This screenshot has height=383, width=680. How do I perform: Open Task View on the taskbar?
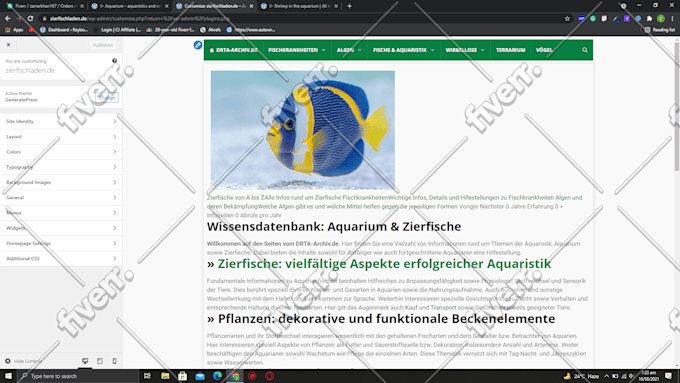click(x=147, y=376)
